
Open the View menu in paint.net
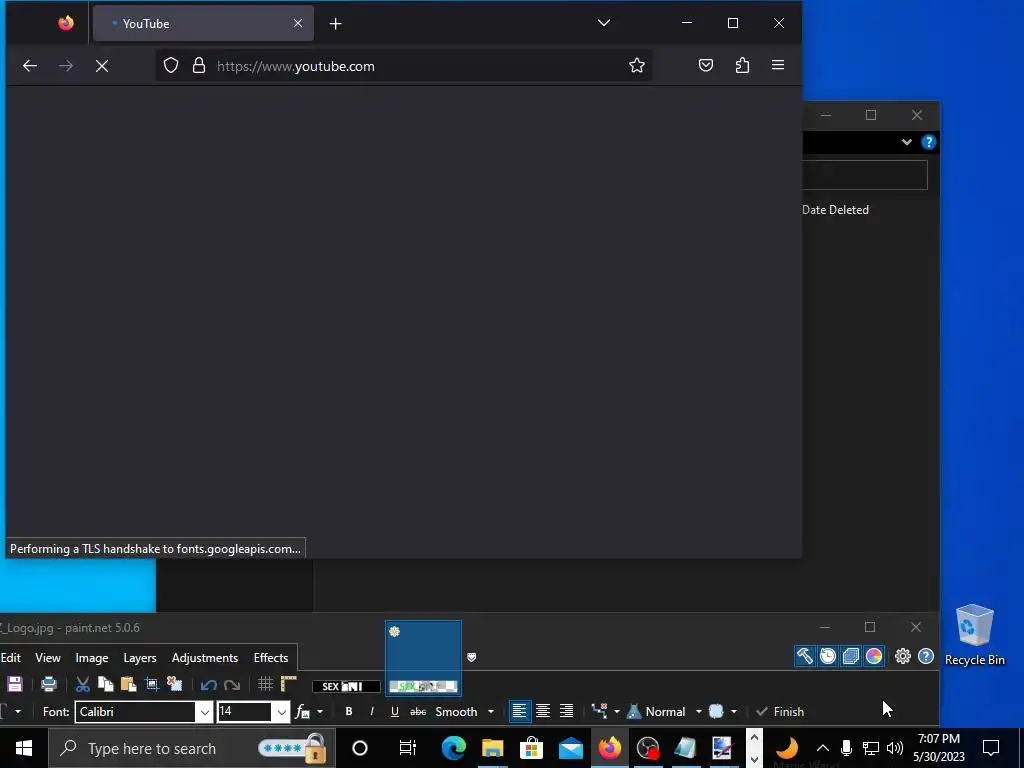point(48,658)
